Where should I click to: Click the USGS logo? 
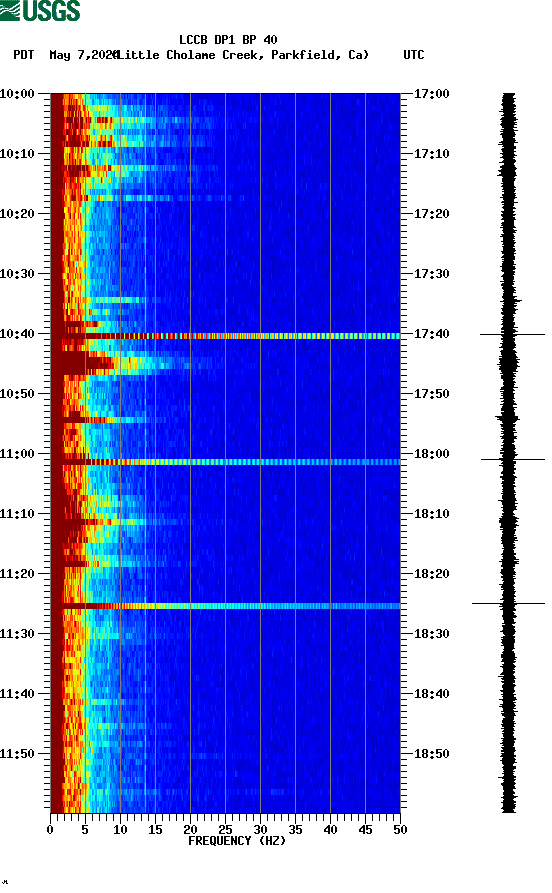(x=40, y=11)
